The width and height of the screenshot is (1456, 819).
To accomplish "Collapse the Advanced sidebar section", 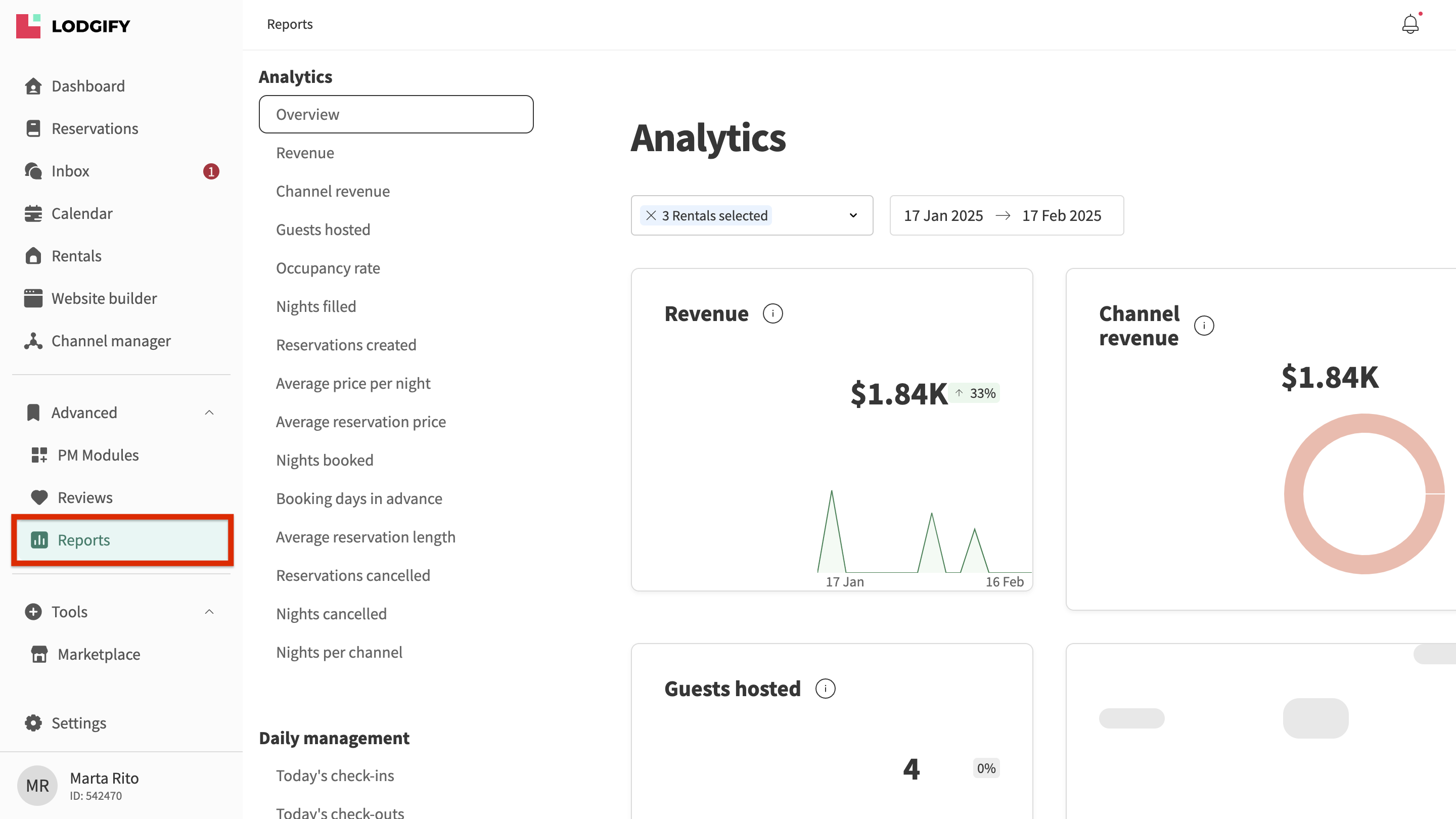I will point(209,413).
